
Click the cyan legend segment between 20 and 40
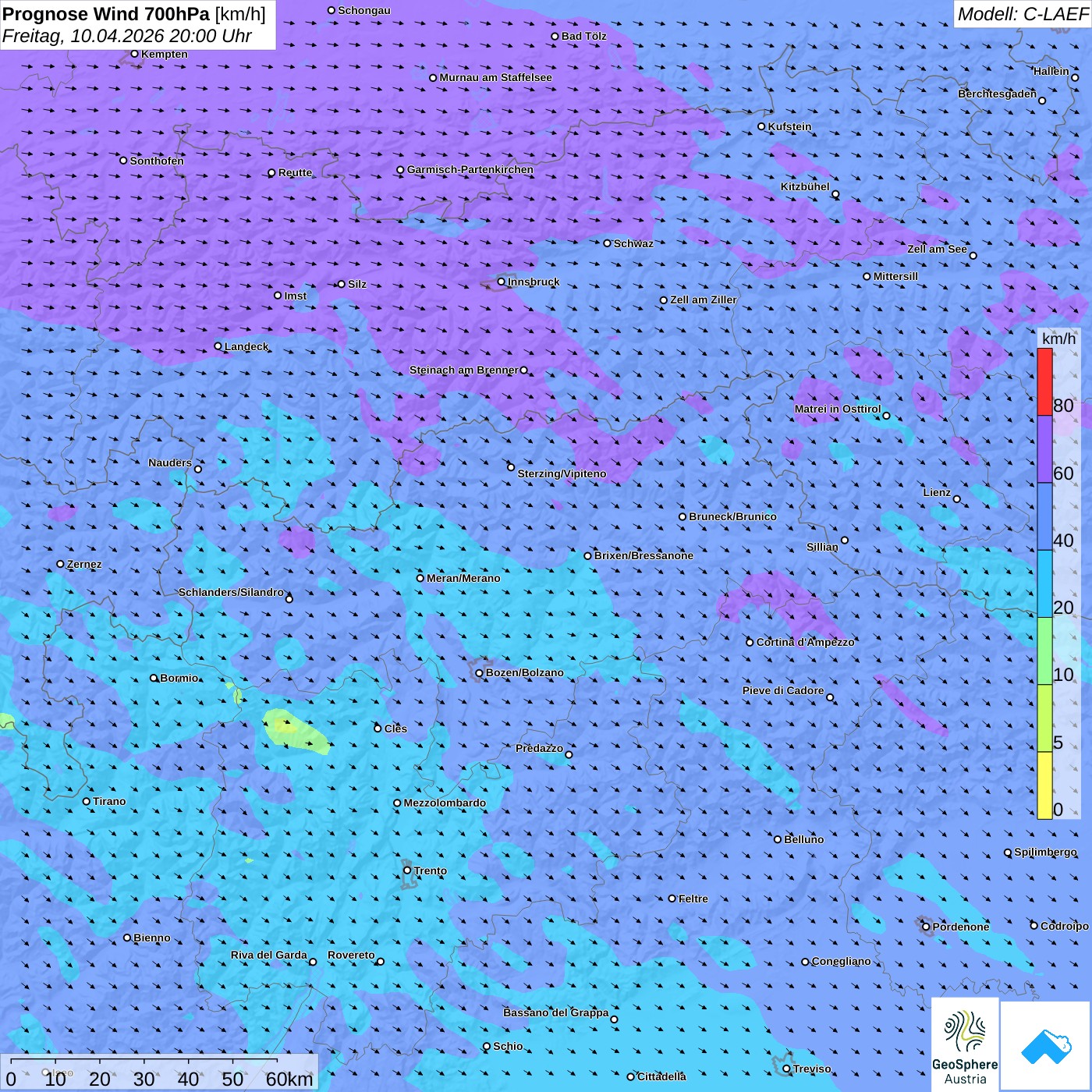point(1044,584)
